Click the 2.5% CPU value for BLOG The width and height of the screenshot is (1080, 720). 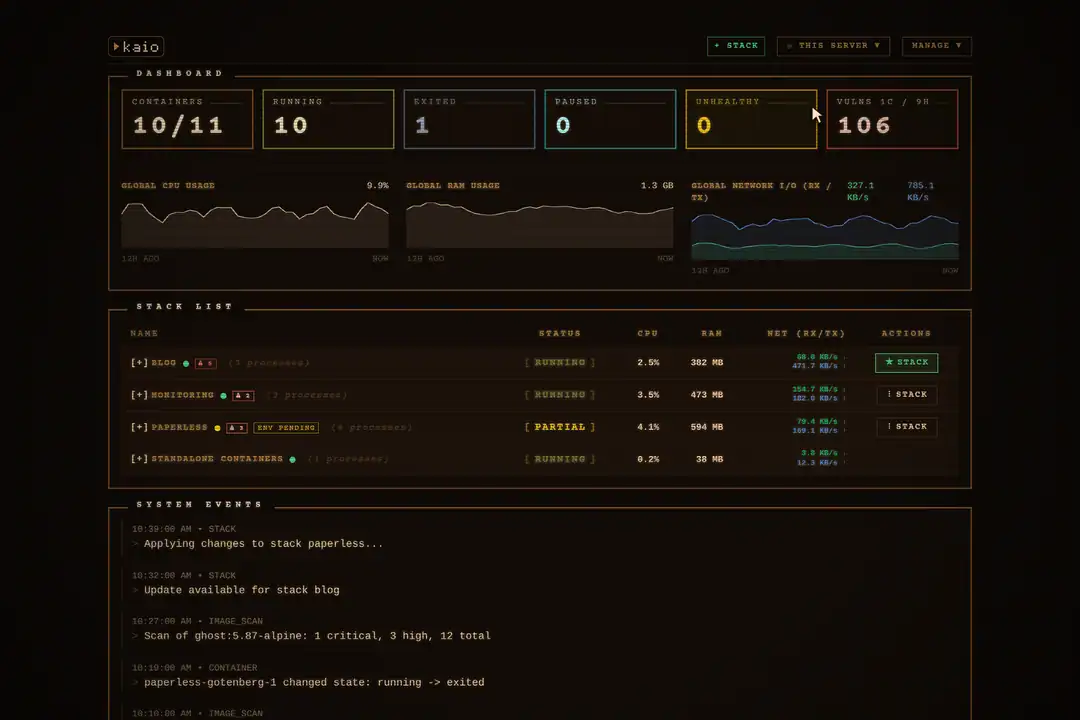pyautogui.click(x=648, y=362)
